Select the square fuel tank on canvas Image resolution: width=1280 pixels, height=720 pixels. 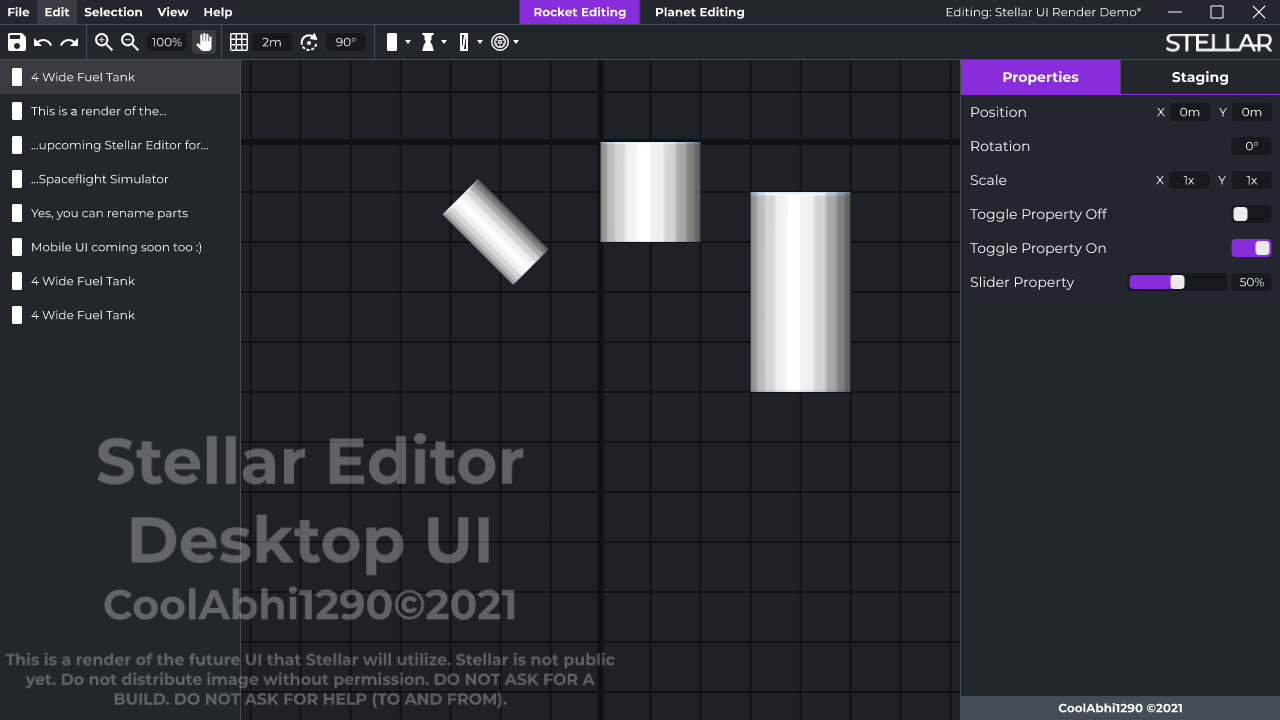coord(650,192)
